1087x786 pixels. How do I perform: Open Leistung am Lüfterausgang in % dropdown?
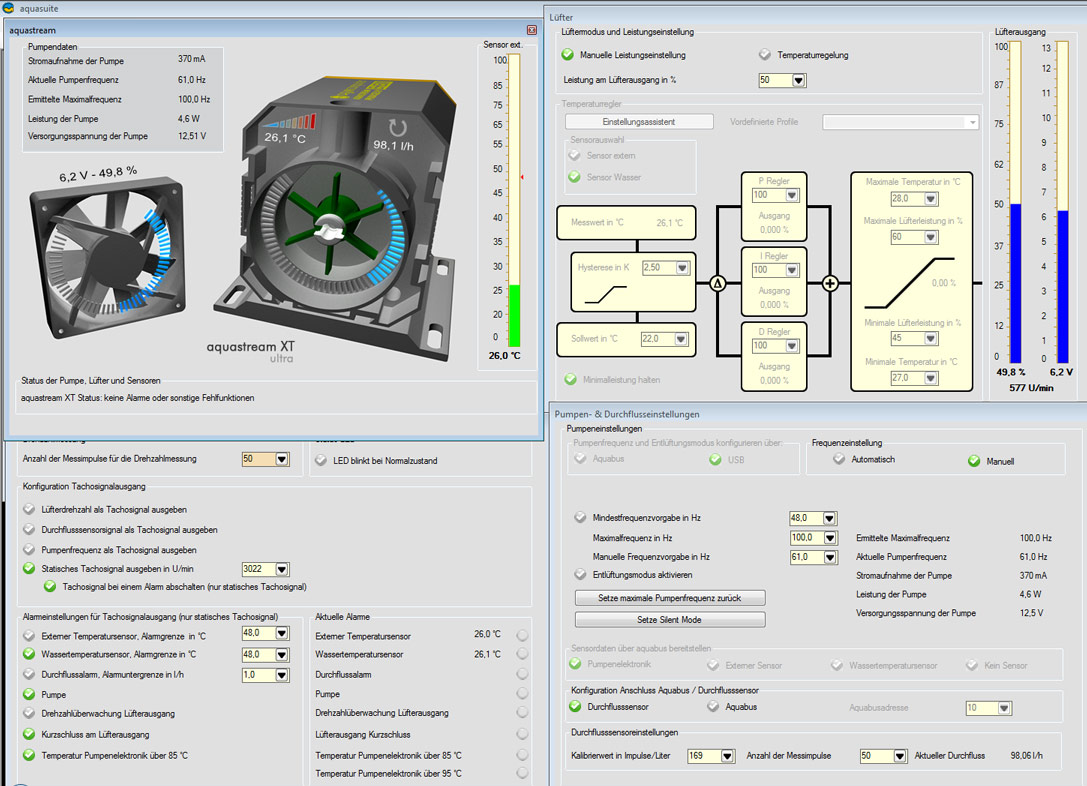[x=799, y=80]
